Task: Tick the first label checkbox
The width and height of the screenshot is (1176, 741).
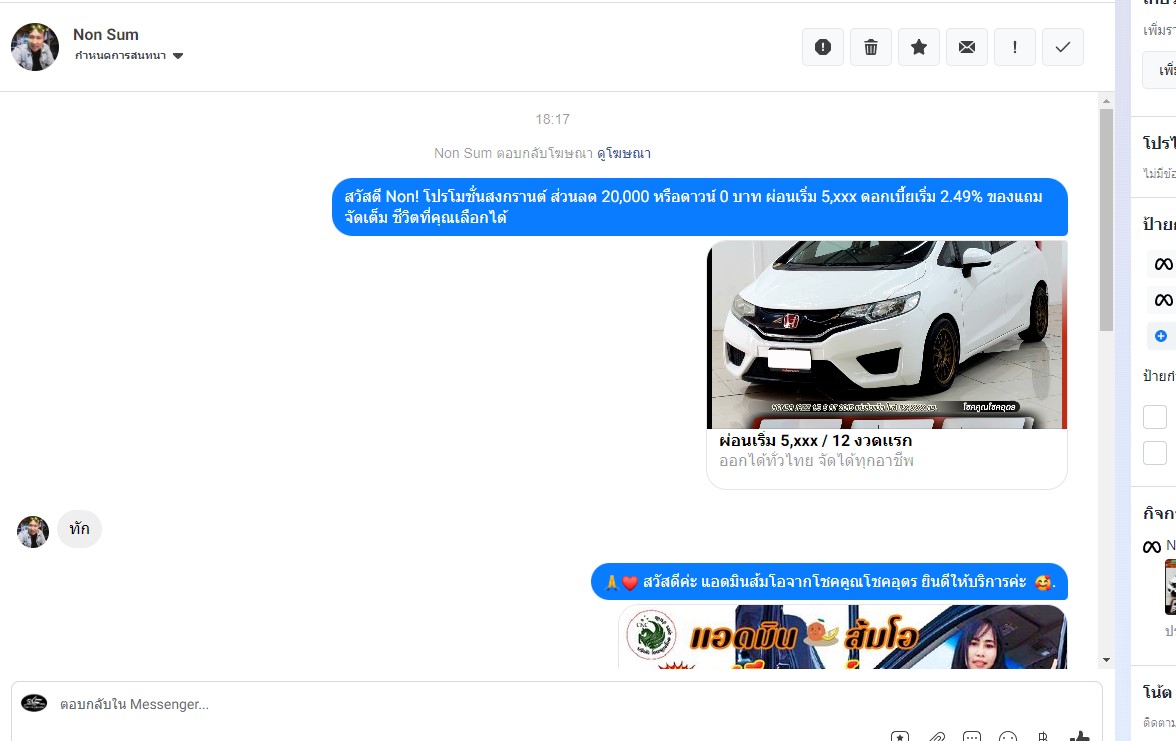Action: (1155, 417)
